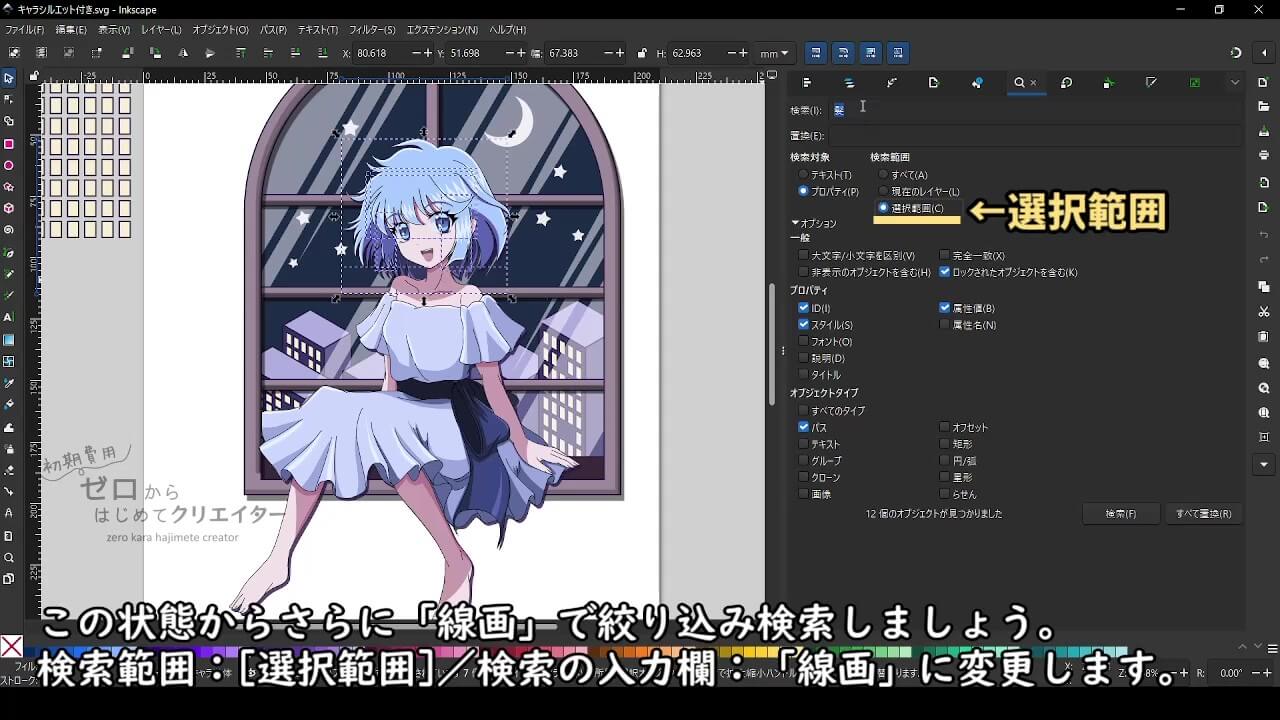The image size is (1280, 720).
Task: Open ファイル(F) menu
Action: pos(25,30)
